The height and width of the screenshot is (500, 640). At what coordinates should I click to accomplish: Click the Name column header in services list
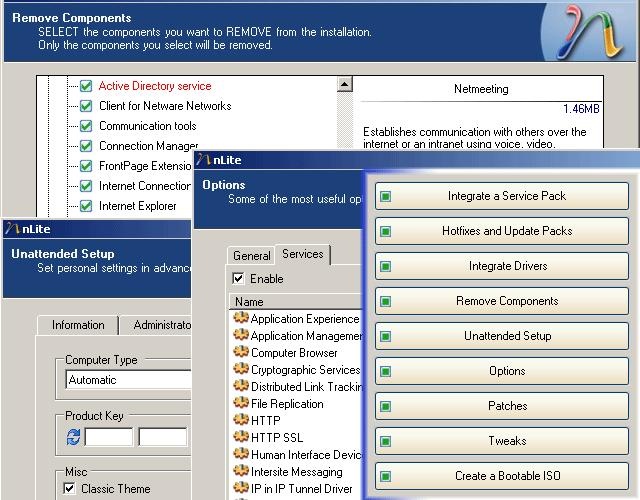click(249, 301)
